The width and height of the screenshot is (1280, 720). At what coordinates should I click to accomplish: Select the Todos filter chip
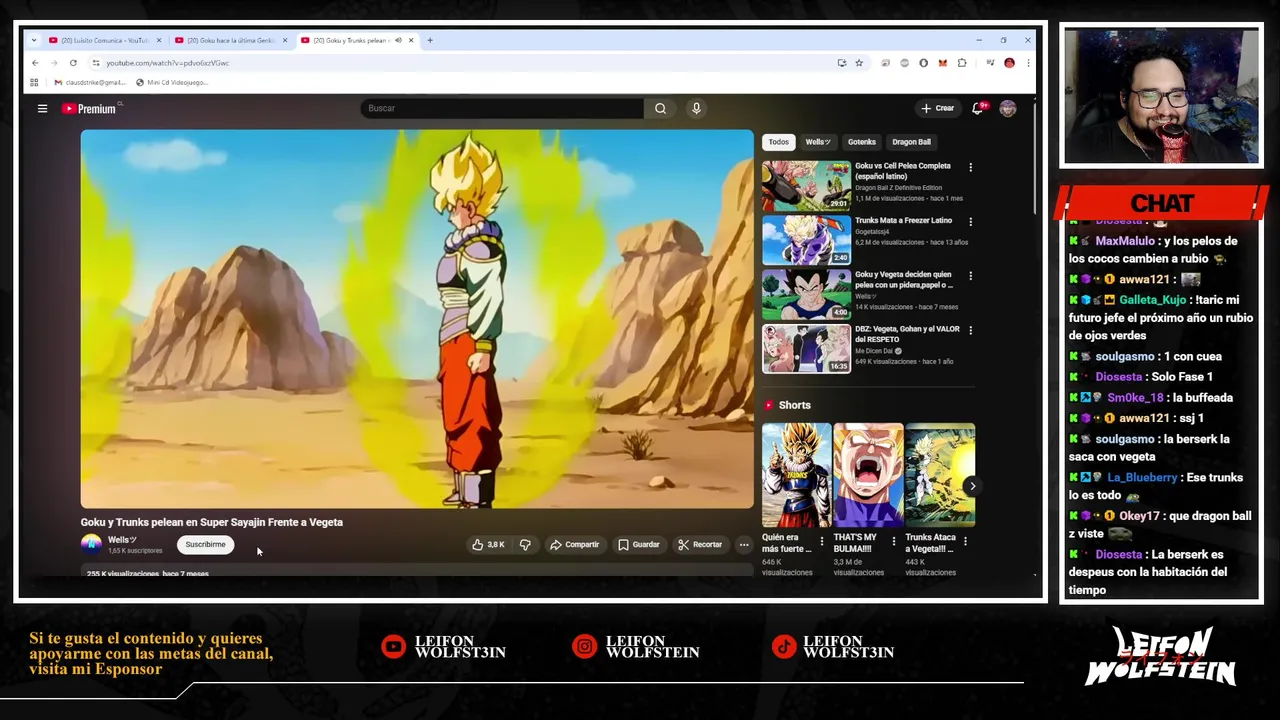[778, 142]
